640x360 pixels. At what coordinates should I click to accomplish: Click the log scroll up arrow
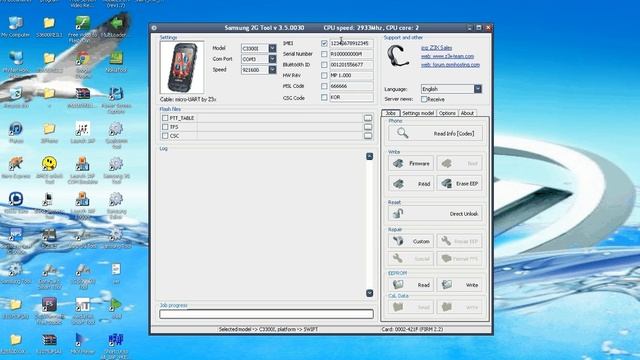(x=369, y=156)
